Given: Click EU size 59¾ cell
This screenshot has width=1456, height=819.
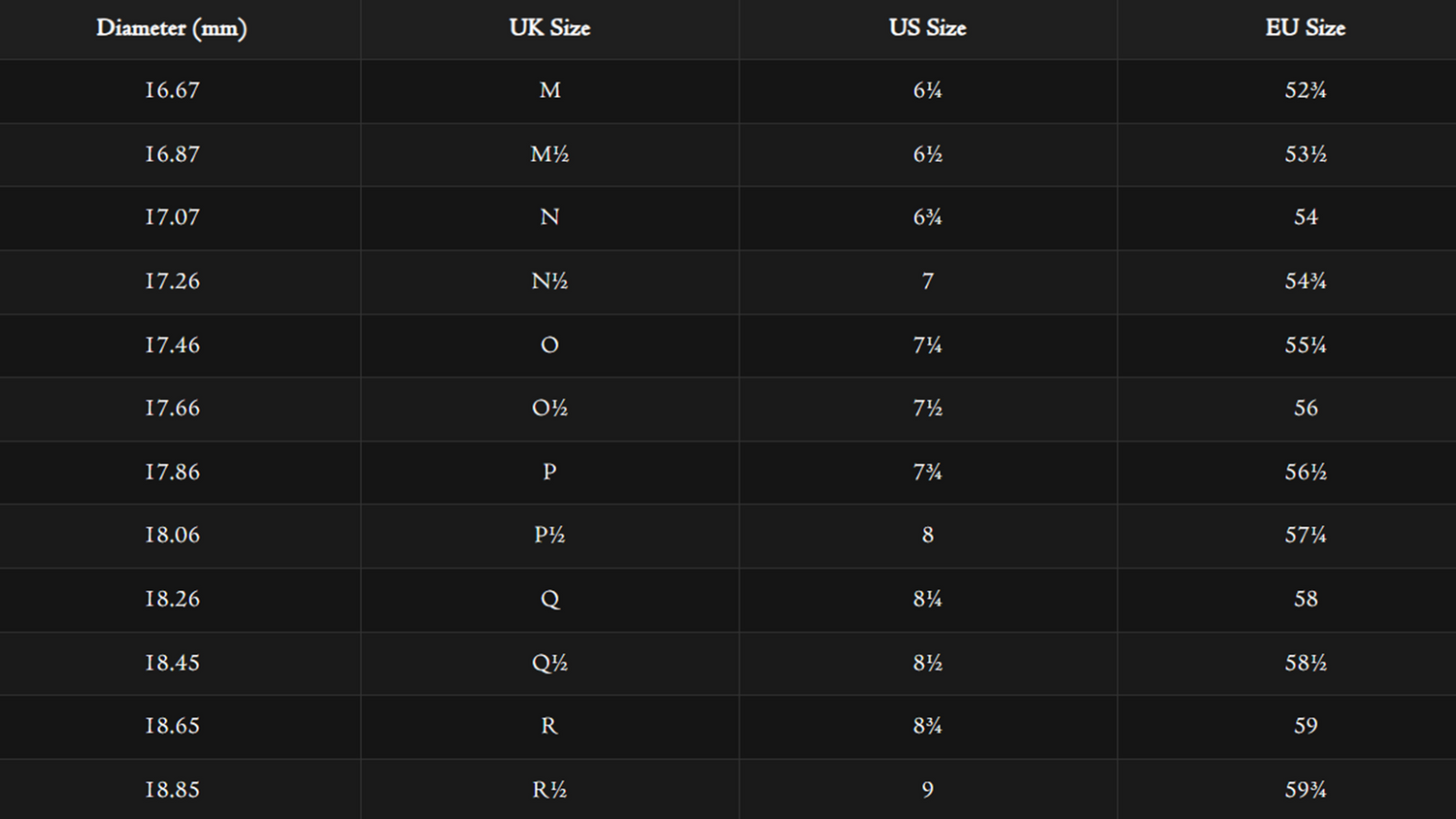Looking at the screenshot, I should 1305,790.
